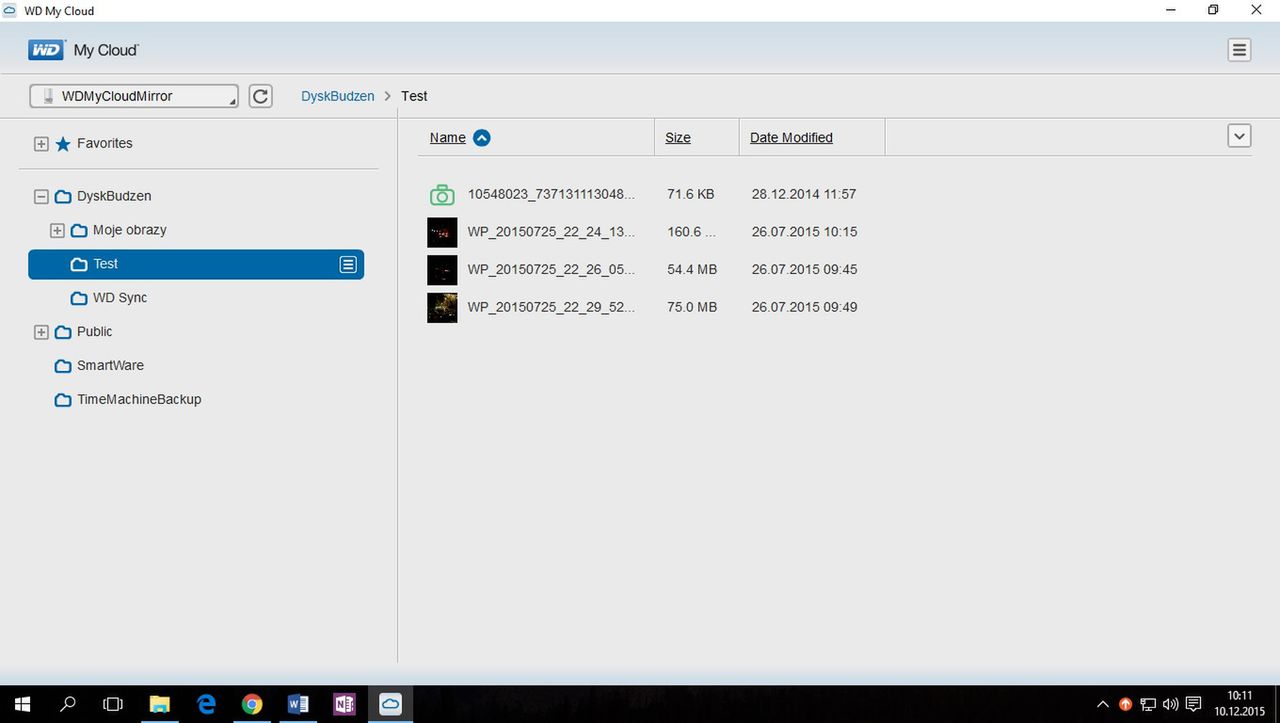Open Task View on the taskbar
This screenshot has height=723, width=1280.
coord(113,704)
